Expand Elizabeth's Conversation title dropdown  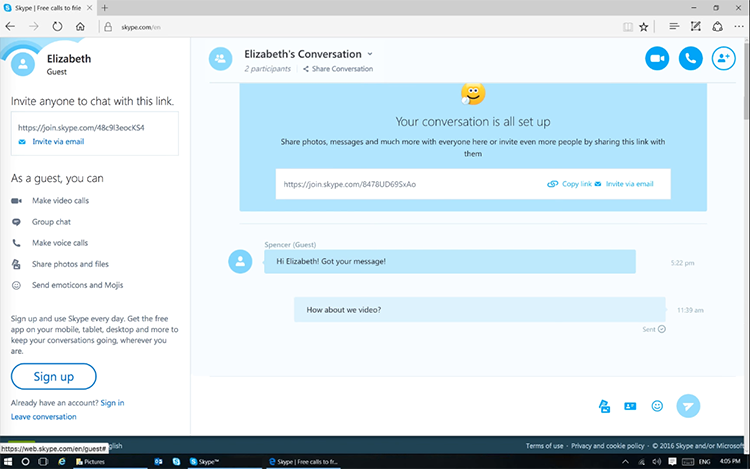370,54
